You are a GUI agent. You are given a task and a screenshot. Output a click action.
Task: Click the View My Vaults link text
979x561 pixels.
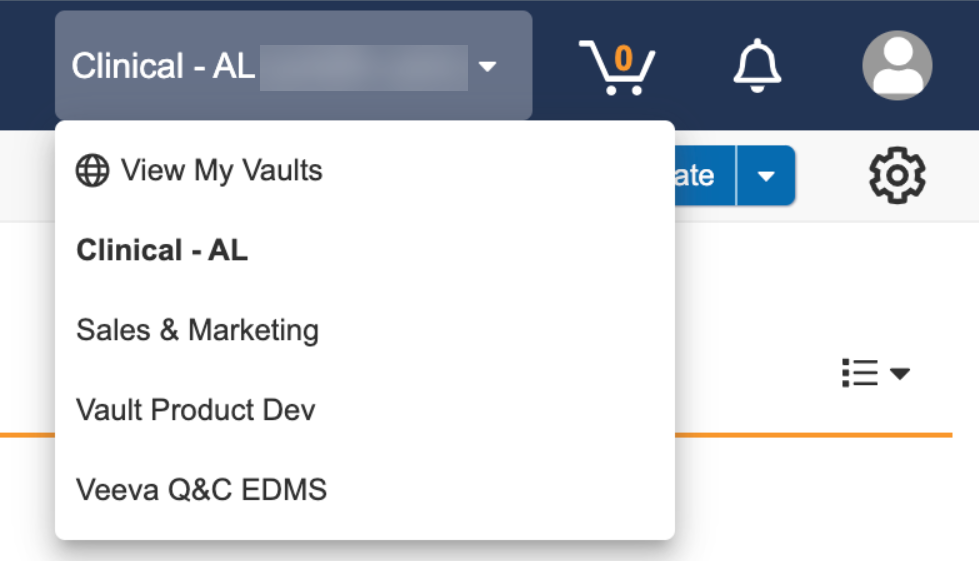tap(222, 171)
